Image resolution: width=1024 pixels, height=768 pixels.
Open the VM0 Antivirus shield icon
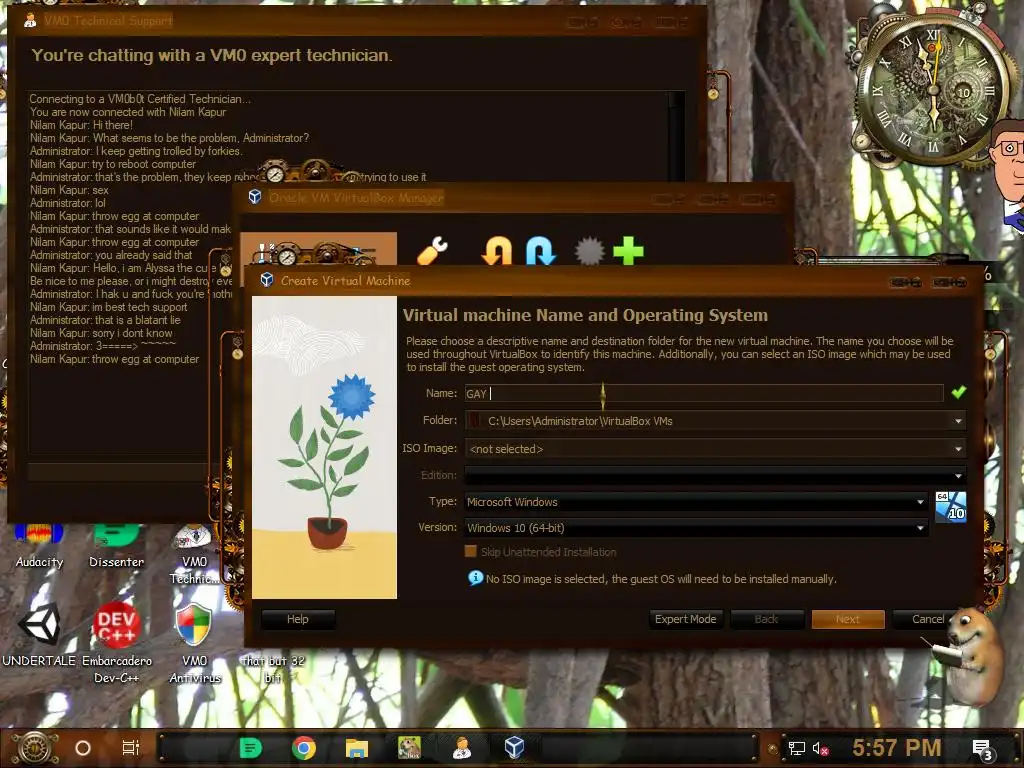194,641
